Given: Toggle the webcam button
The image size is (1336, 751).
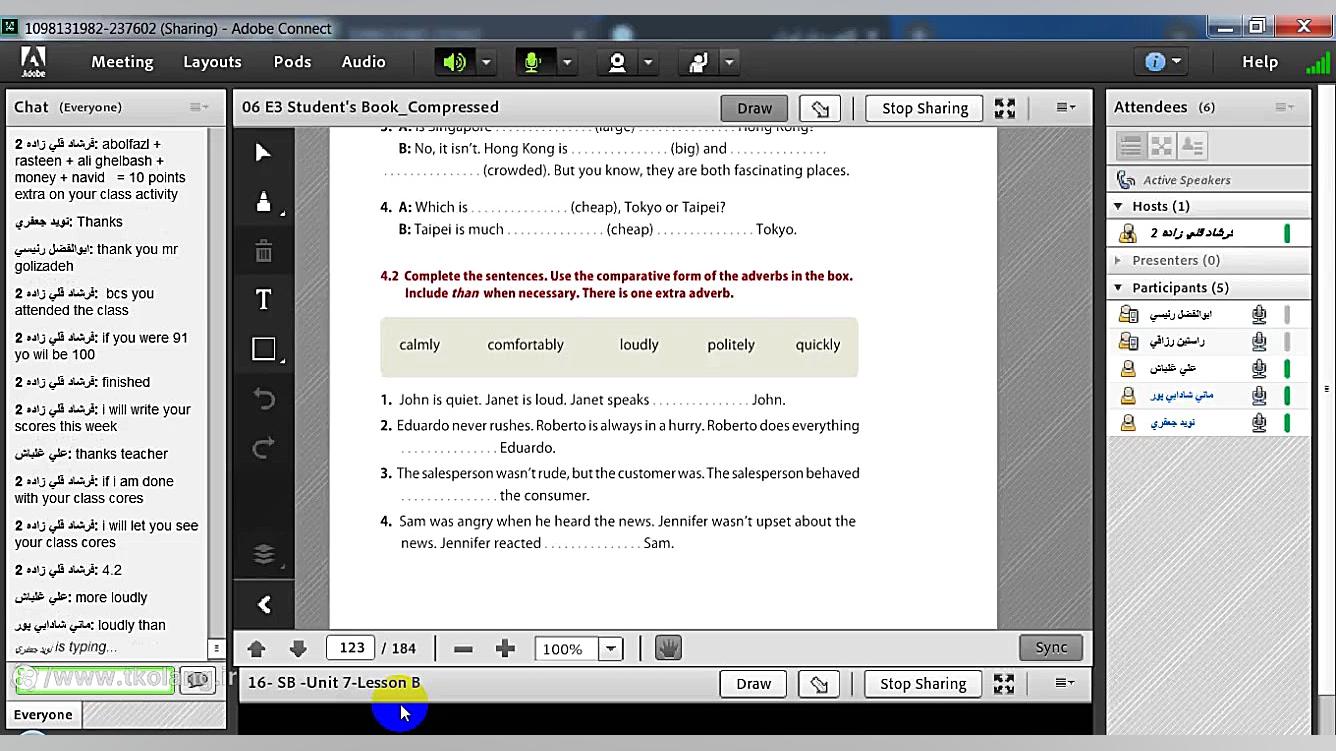Looking at the screenshot, I should click(617, 62).
